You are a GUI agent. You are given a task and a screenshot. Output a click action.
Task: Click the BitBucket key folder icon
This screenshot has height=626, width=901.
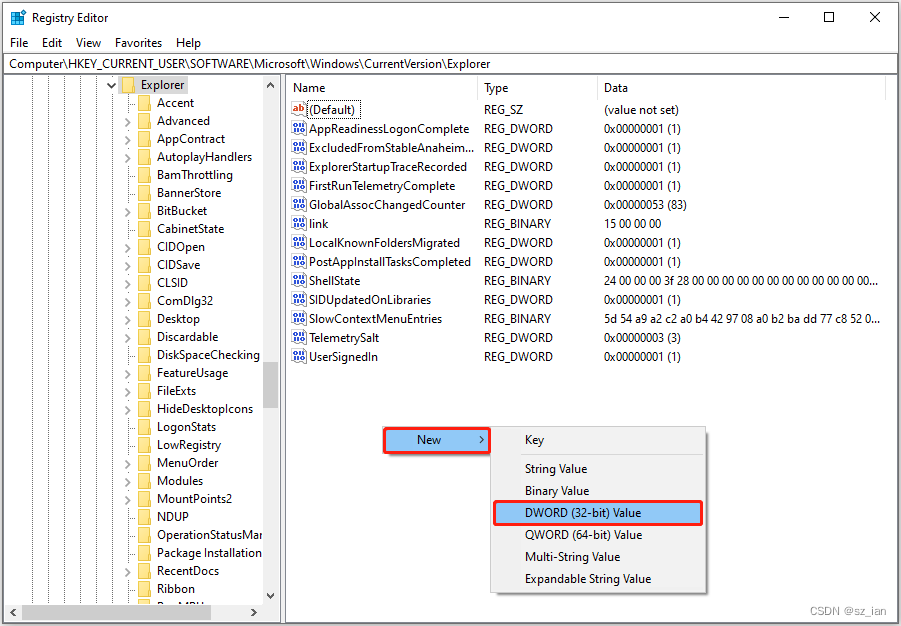tap(144, 211)
